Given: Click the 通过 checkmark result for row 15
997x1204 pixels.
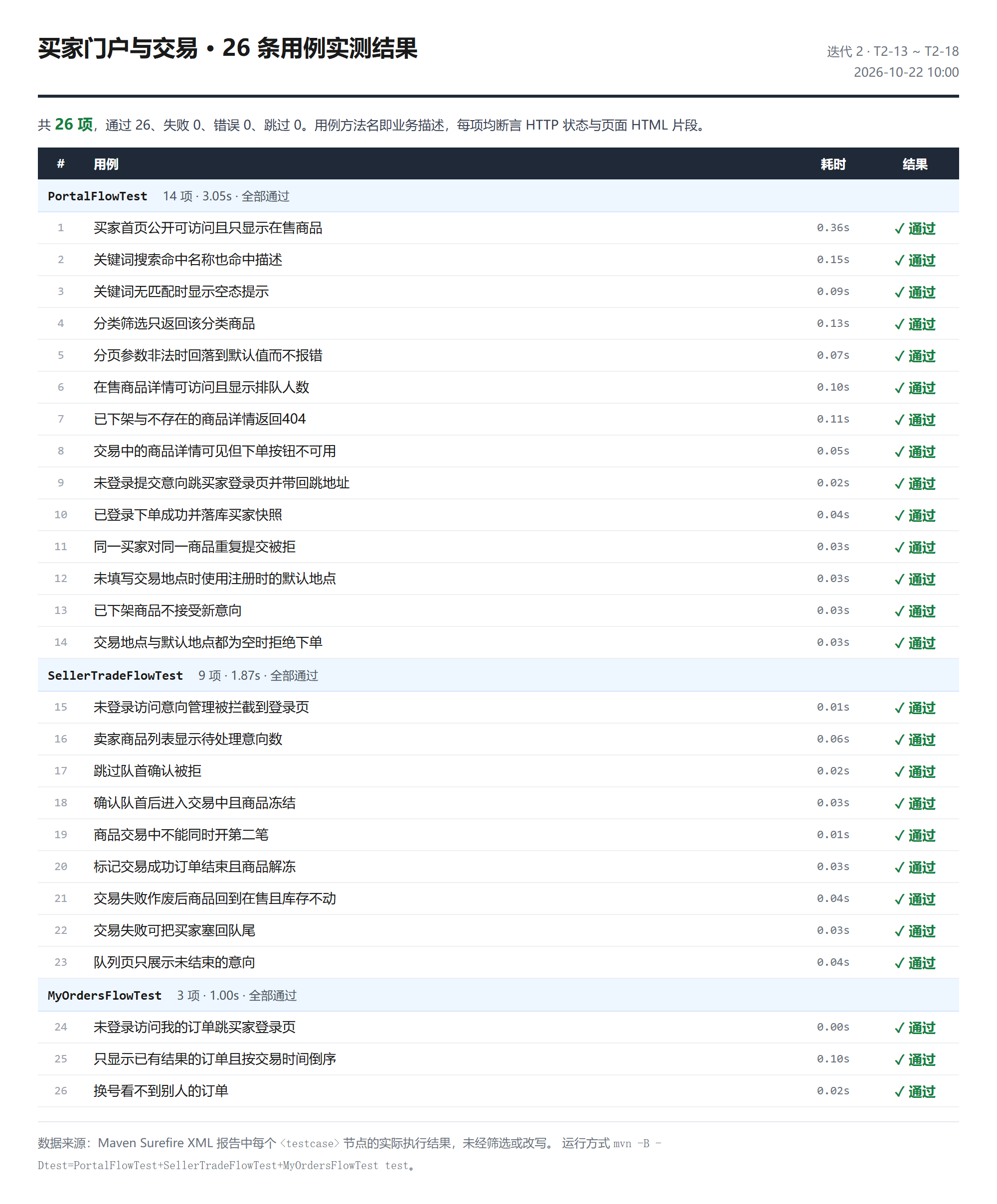Looking at the screenshot, I should (x=915, y=708).
